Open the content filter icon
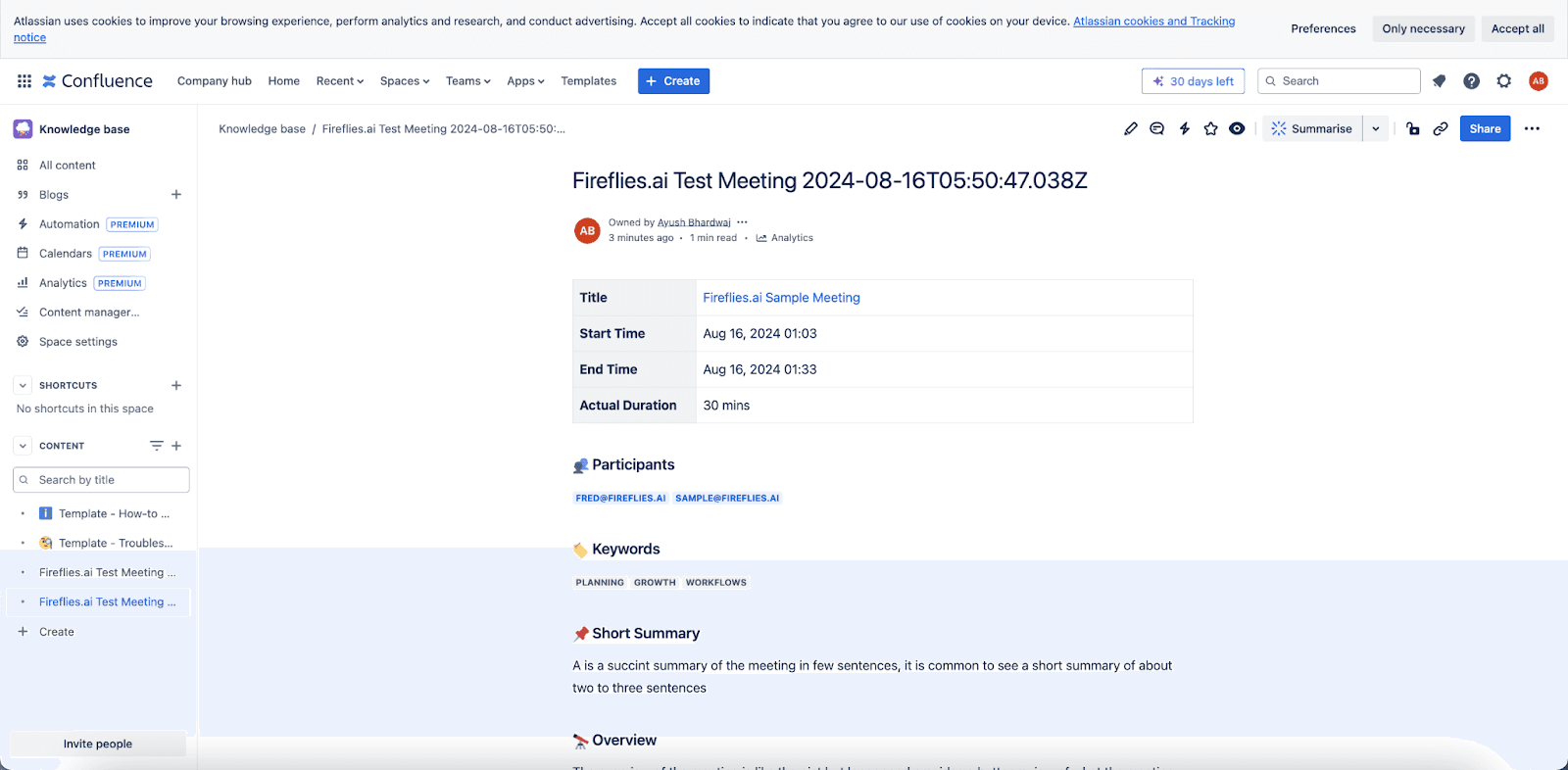The width and height of the screenshot is (1568, 770). [x=157, y=446]
